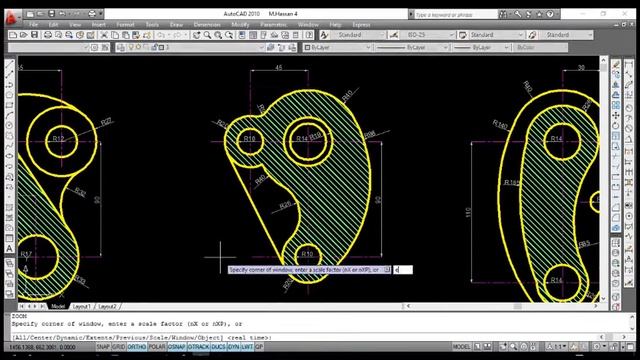The image size is (640, 360).
Task: Click the Table Style icon
Action: (462, 35)
